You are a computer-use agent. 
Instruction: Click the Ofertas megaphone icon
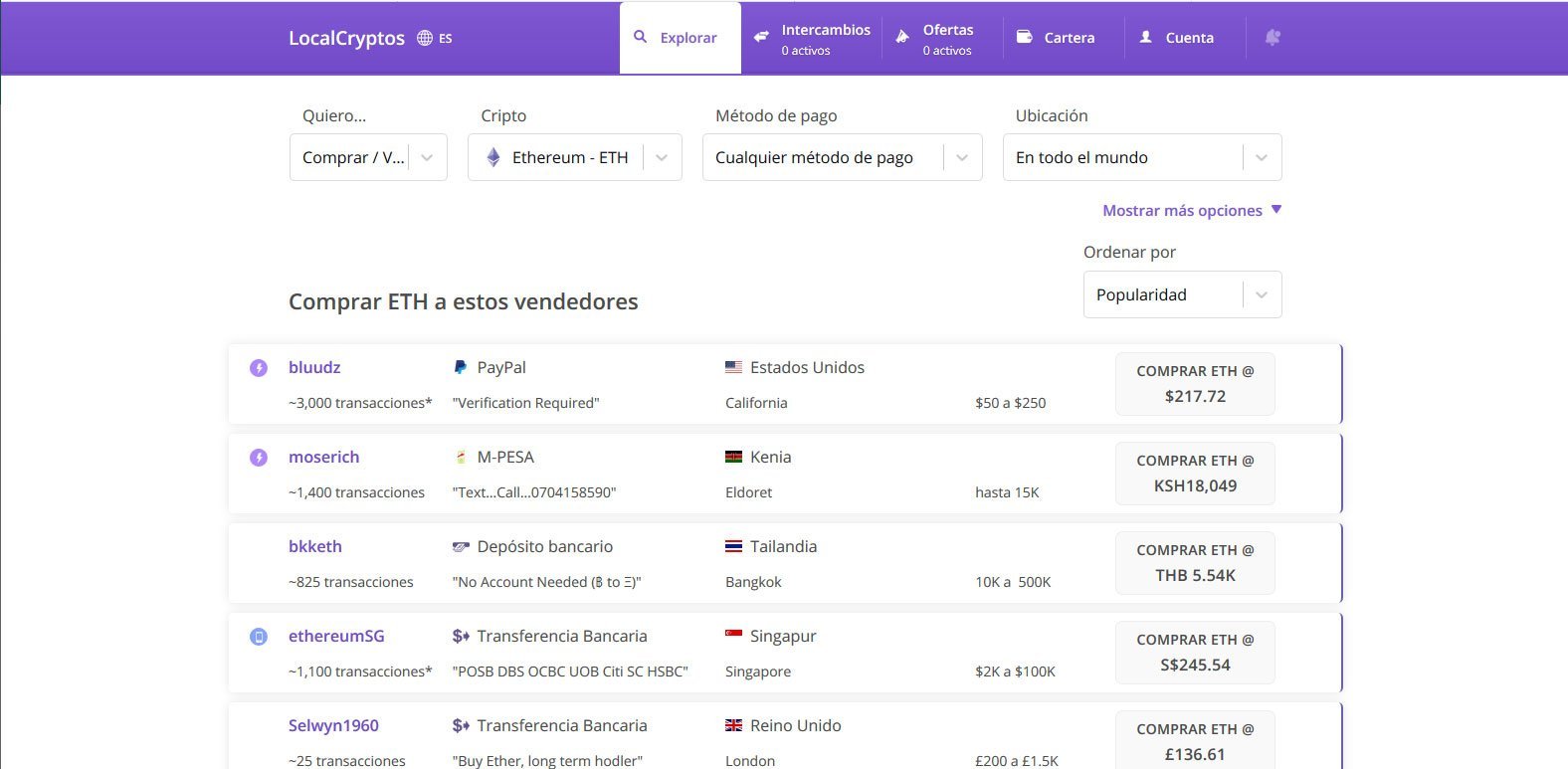click(902, 37)
